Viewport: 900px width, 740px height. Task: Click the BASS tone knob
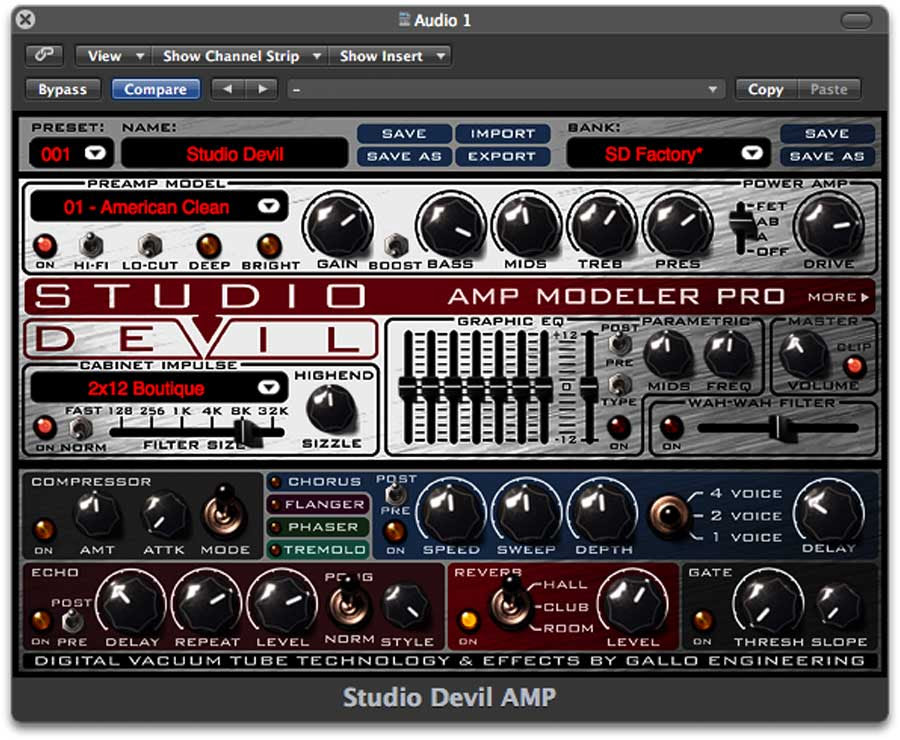451,224
